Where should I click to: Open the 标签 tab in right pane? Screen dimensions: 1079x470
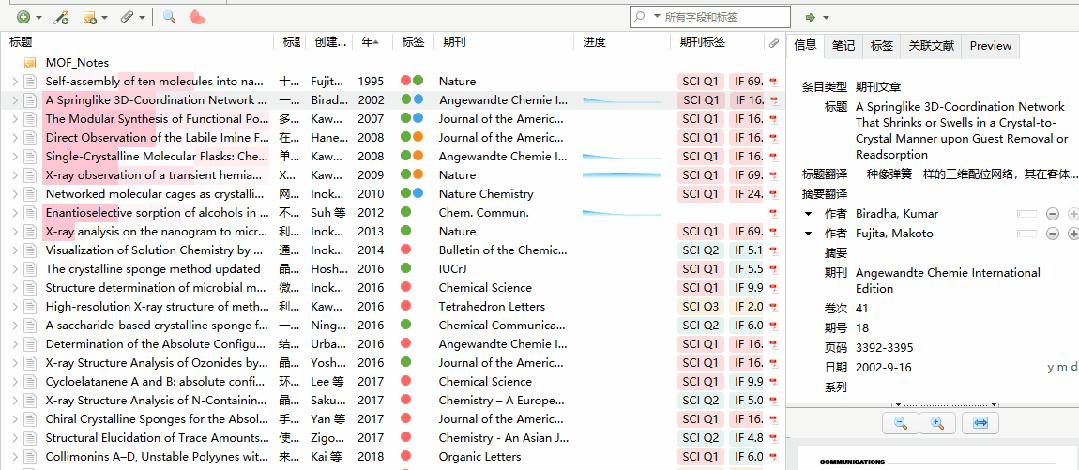point(882,45)
